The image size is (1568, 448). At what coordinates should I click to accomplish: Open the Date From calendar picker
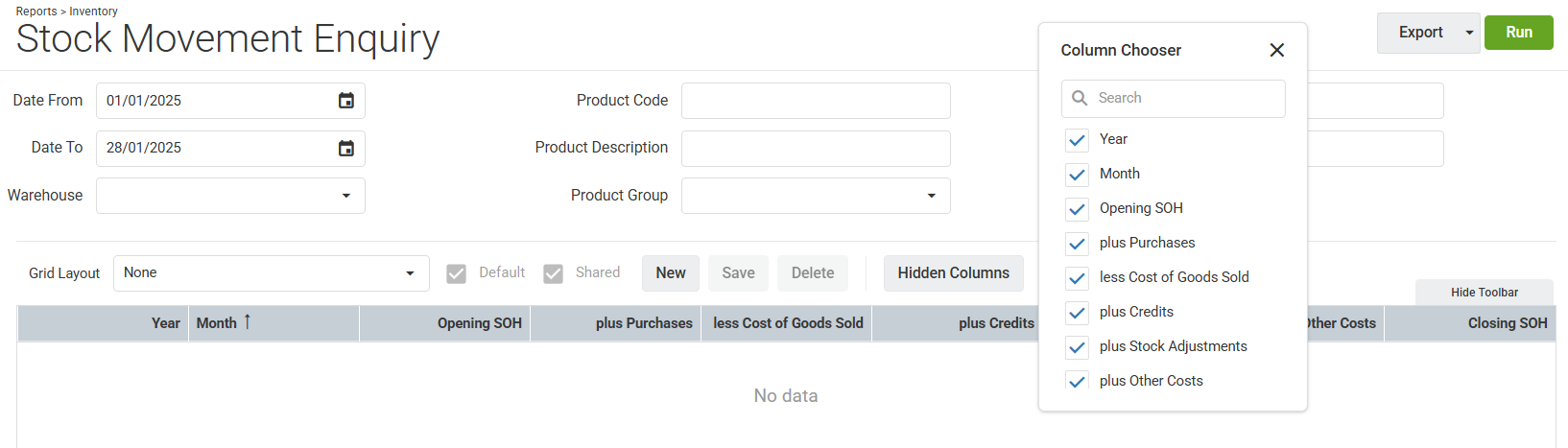346,101
